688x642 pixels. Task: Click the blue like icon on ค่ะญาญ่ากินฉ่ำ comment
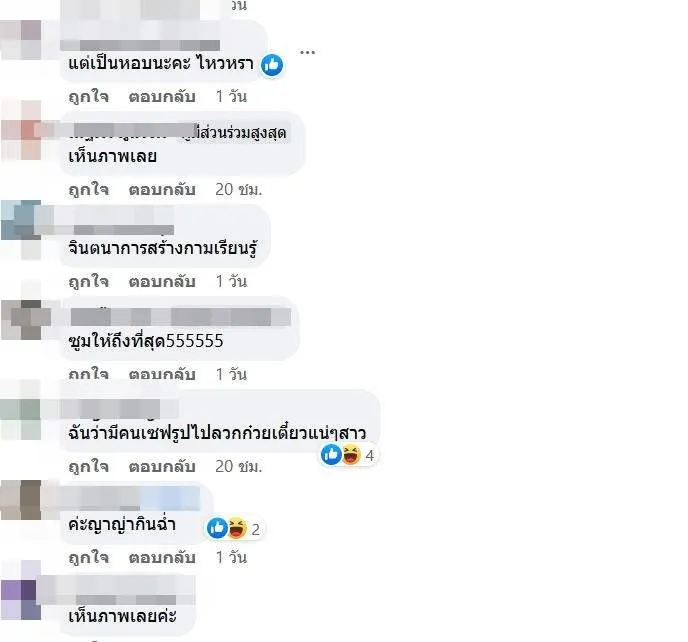point(217,528)
